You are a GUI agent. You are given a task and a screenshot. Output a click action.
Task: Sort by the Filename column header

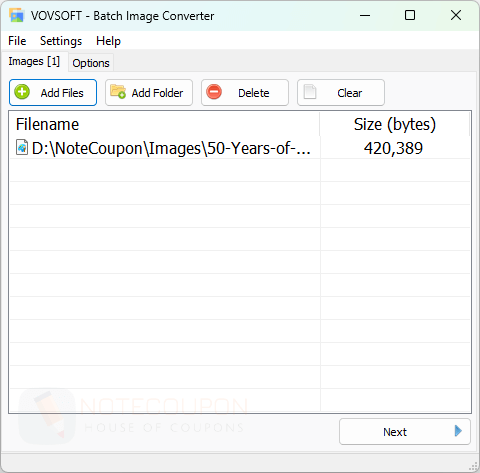pos(165,124)
